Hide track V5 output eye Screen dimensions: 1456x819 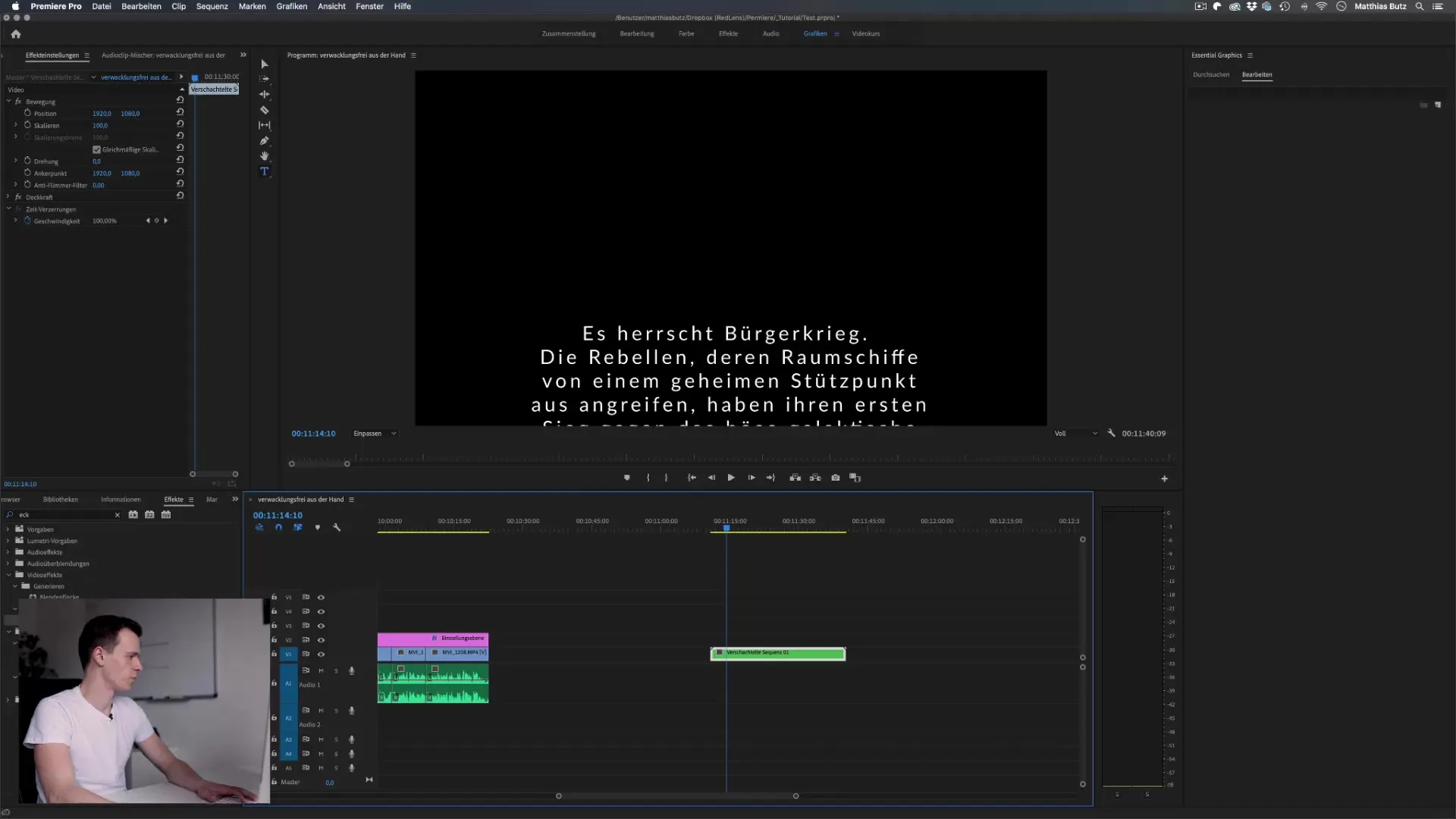[x=321, y=598]
